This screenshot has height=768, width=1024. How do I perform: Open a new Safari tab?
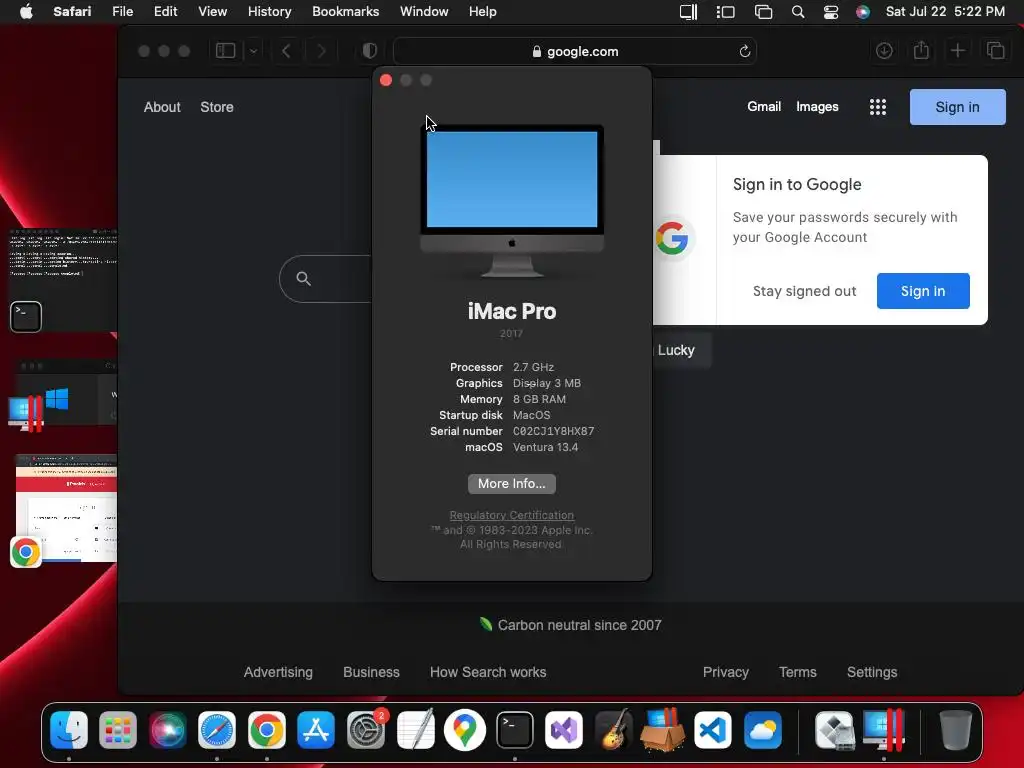(958, 51)
